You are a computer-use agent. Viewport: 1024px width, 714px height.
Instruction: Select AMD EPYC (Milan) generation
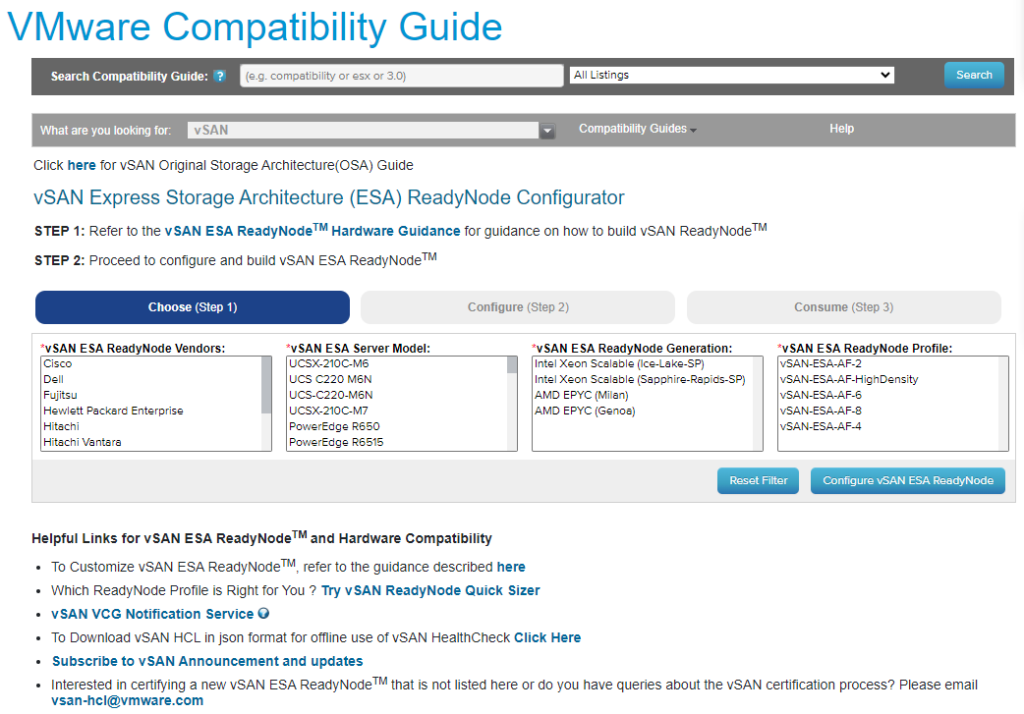click(643, 395)
